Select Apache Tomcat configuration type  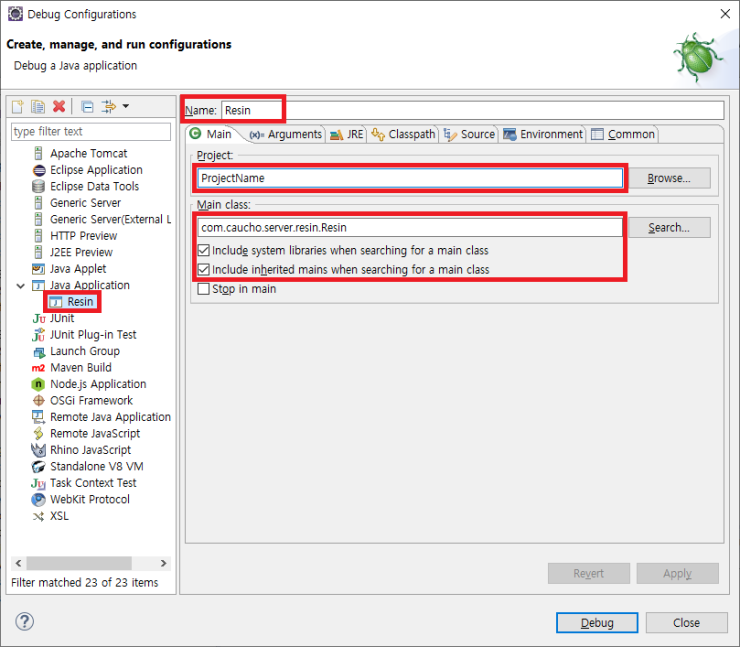[88, 153]
